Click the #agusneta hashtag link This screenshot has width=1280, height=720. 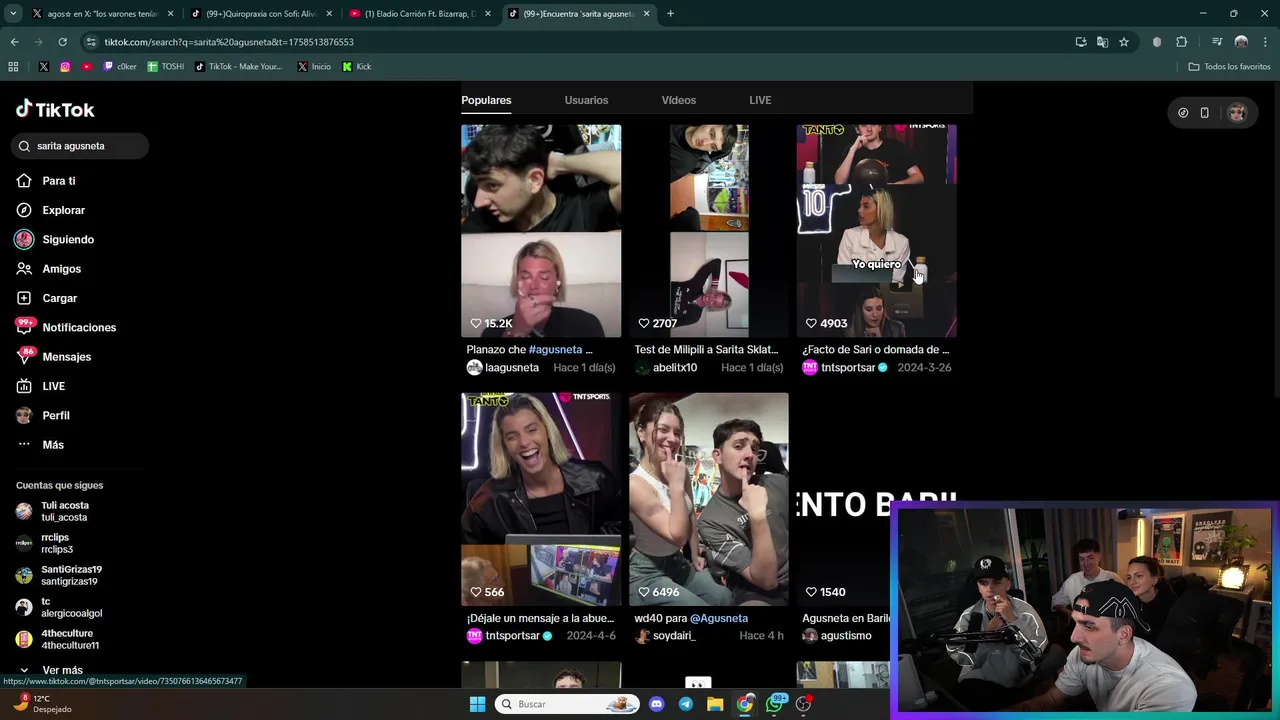point(555,350)
